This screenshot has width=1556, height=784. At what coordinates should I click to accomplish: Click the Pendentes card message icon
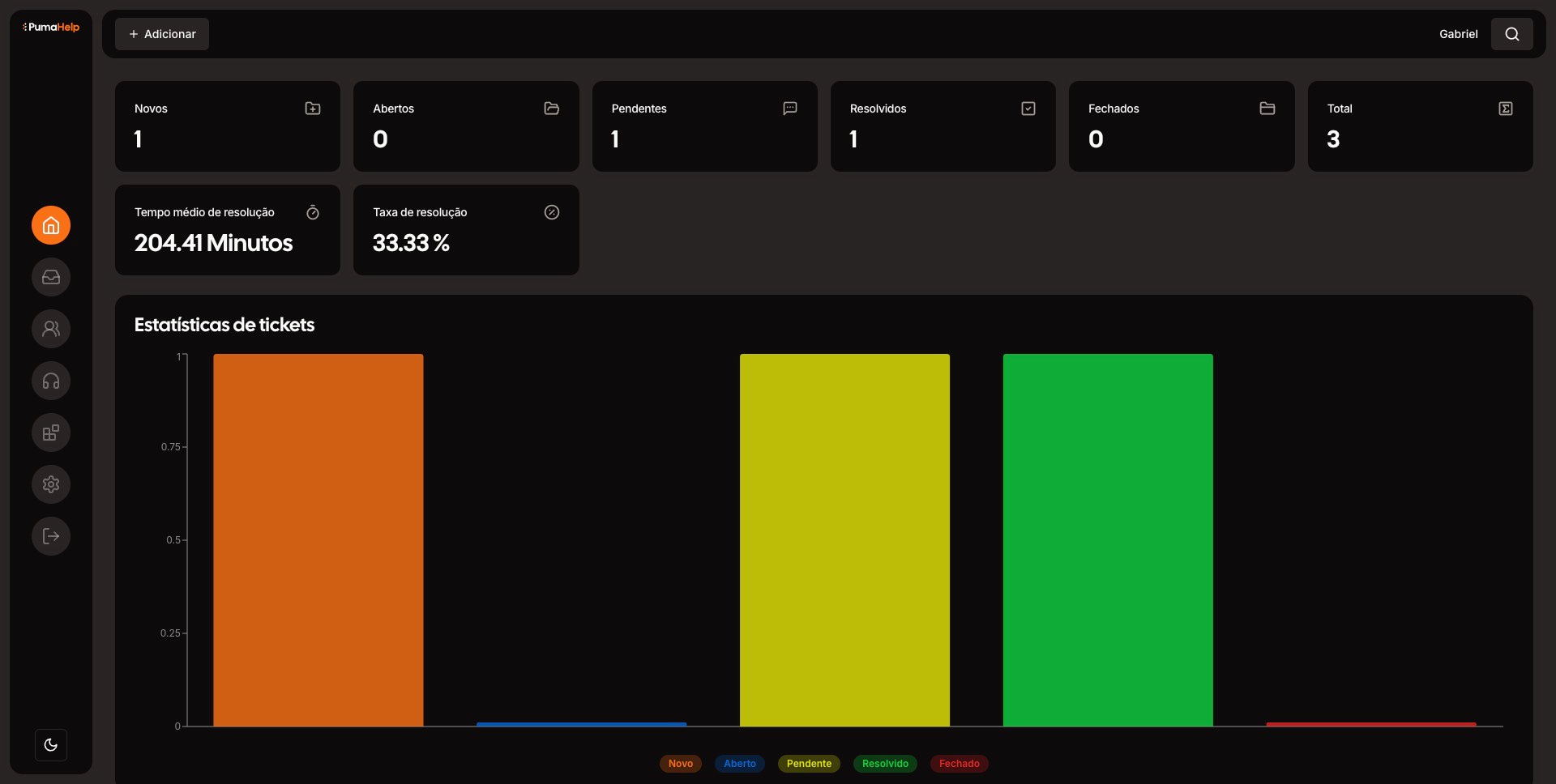pos(790,109)
